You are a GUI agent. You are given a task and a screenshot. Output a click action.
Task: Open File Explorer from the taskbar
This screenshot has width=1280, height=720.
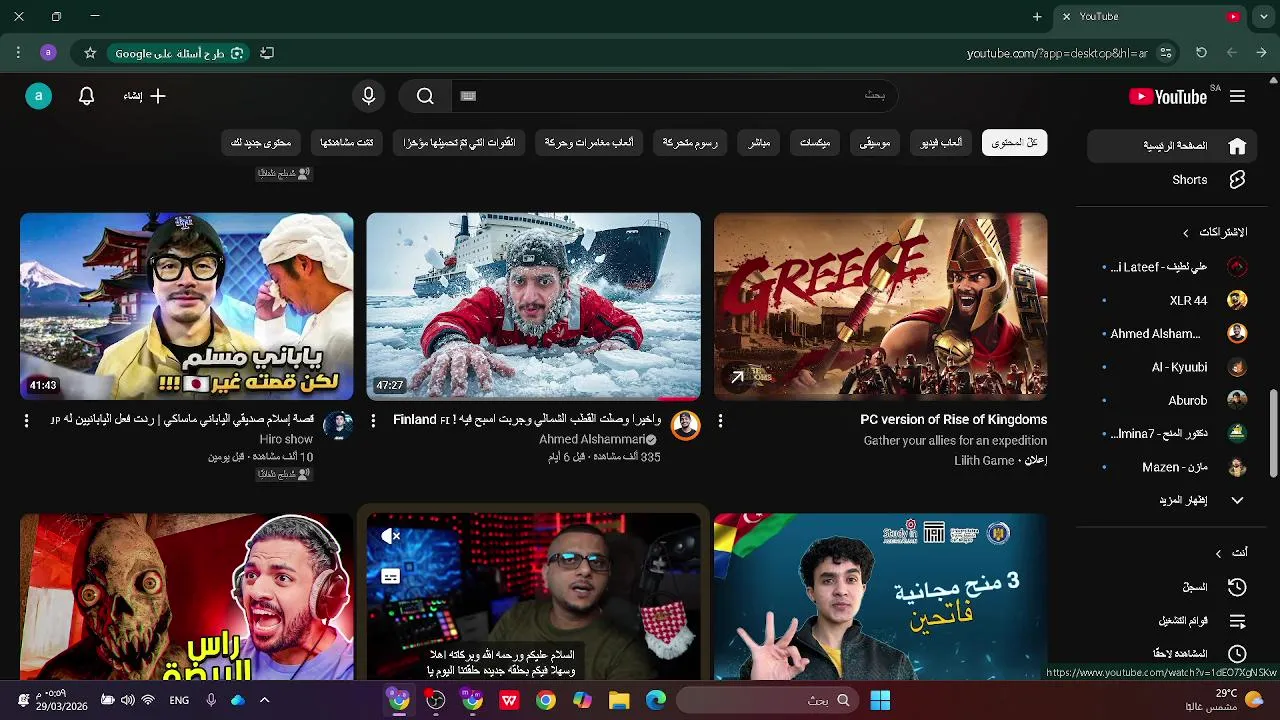619,701
